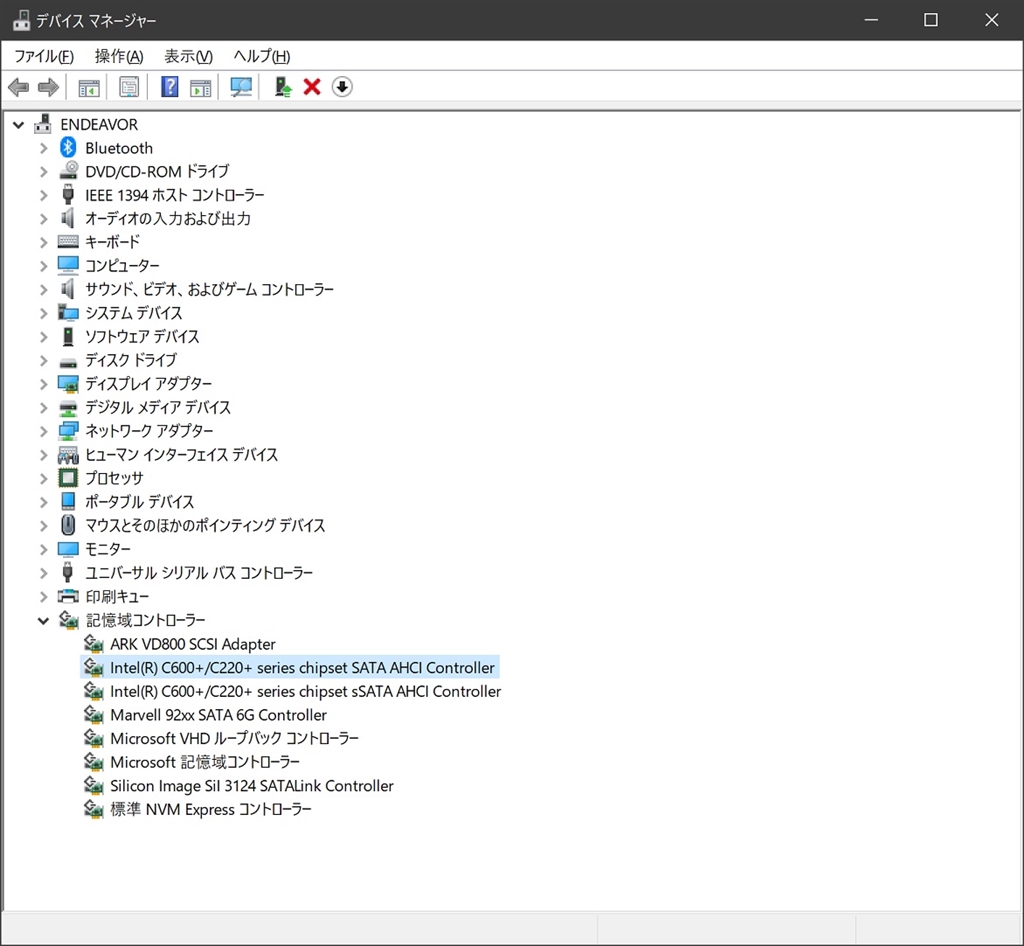The height and width of the screenshot is (946, 1024).
Task: Expand the コンピューター category
Action: tap(43, 266)
